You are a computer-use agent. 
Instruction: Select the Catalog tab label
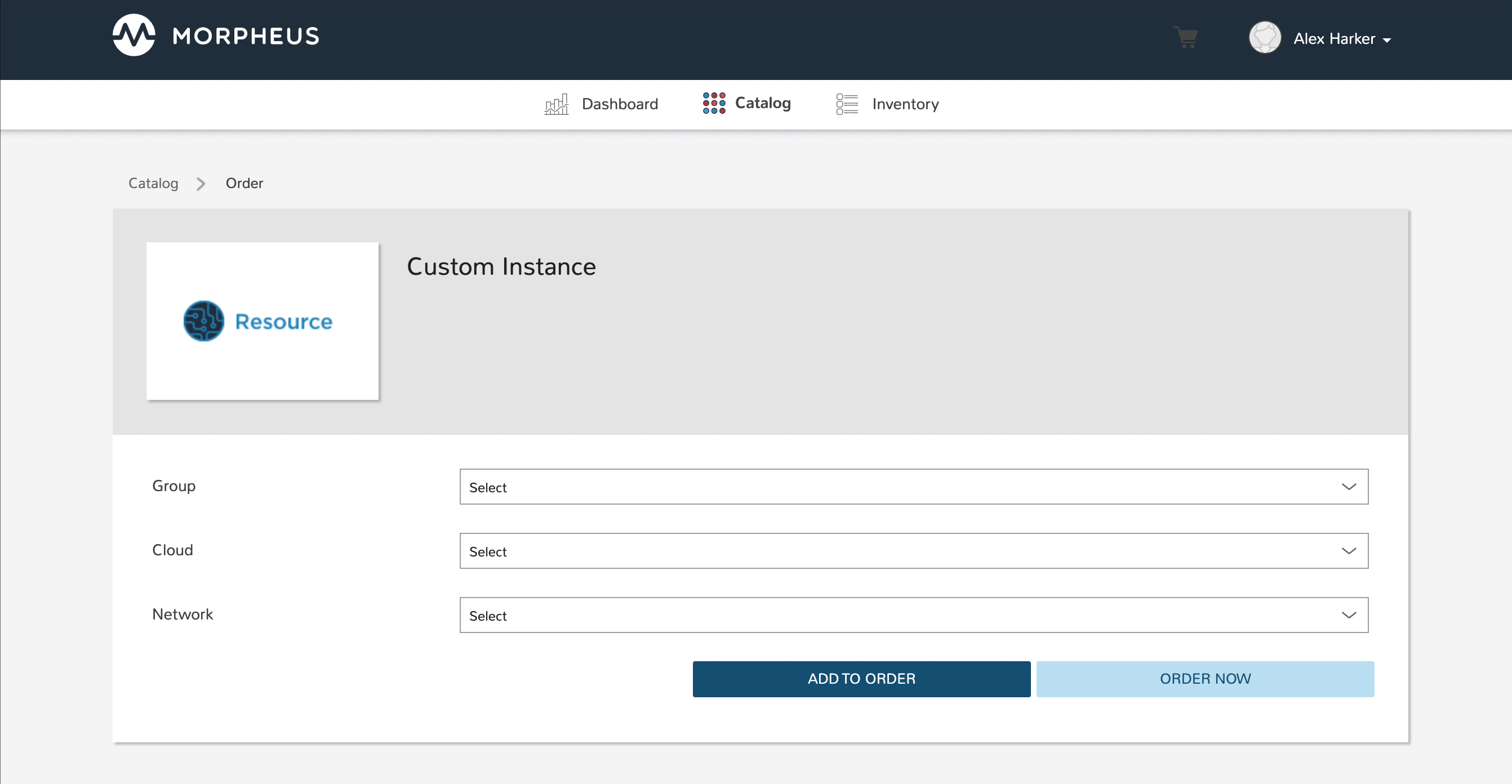[762, 103]
